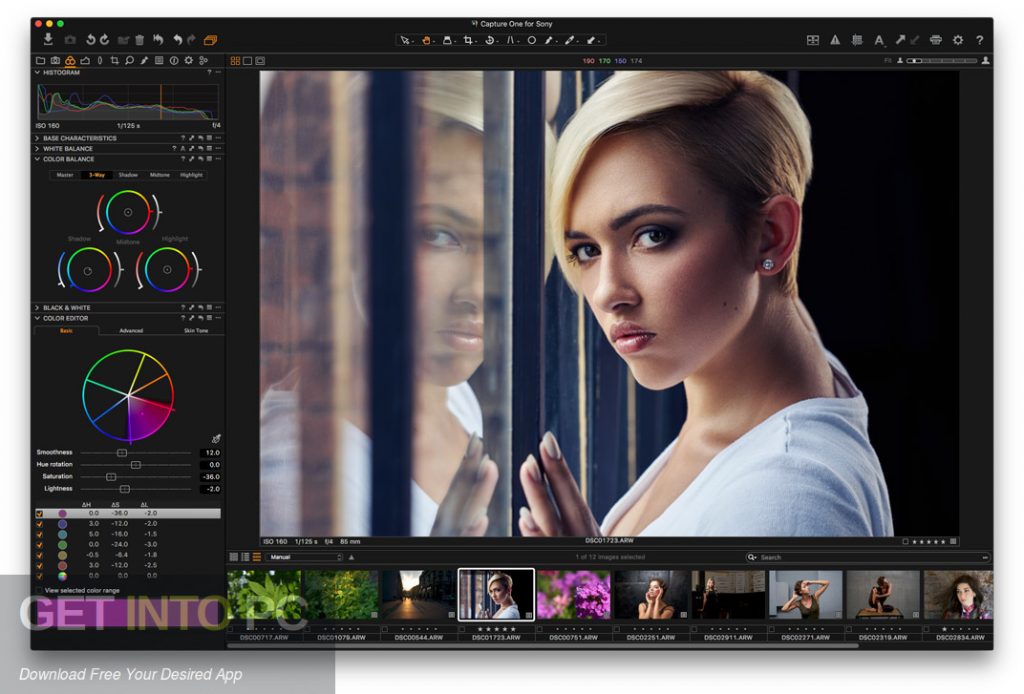Select the orange Pan hand tool
Screen dimensions: 1024x694
426,40
